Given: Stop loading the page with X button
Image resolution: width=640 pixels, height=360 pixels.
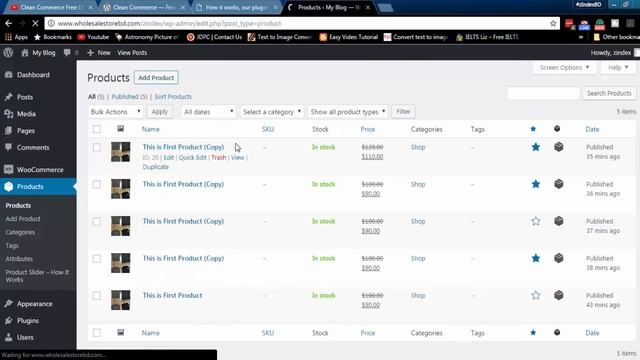Looking at the screenshot, I should [x=35, y=24].
